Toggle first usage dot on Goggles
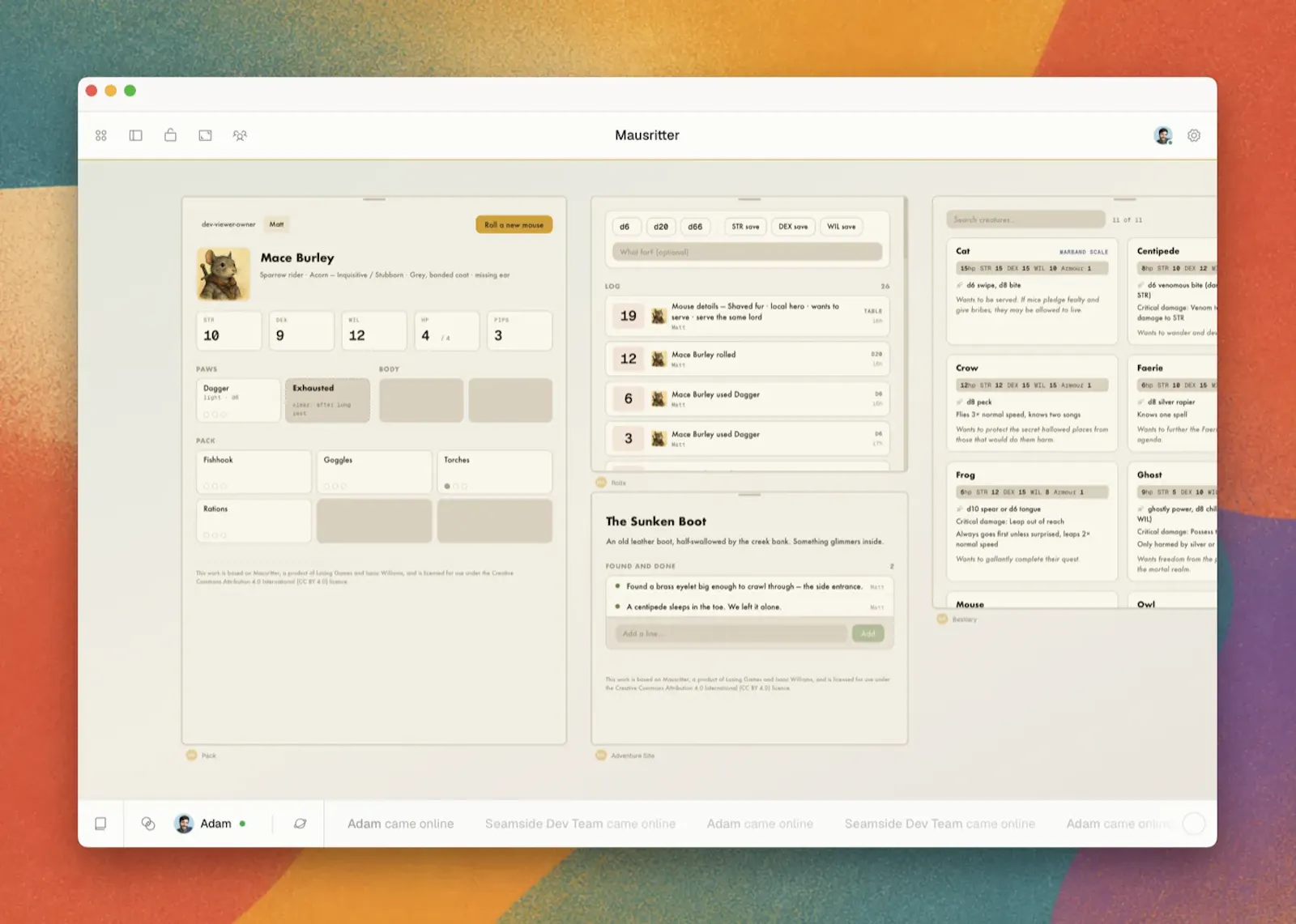 [x=326, y=486]
